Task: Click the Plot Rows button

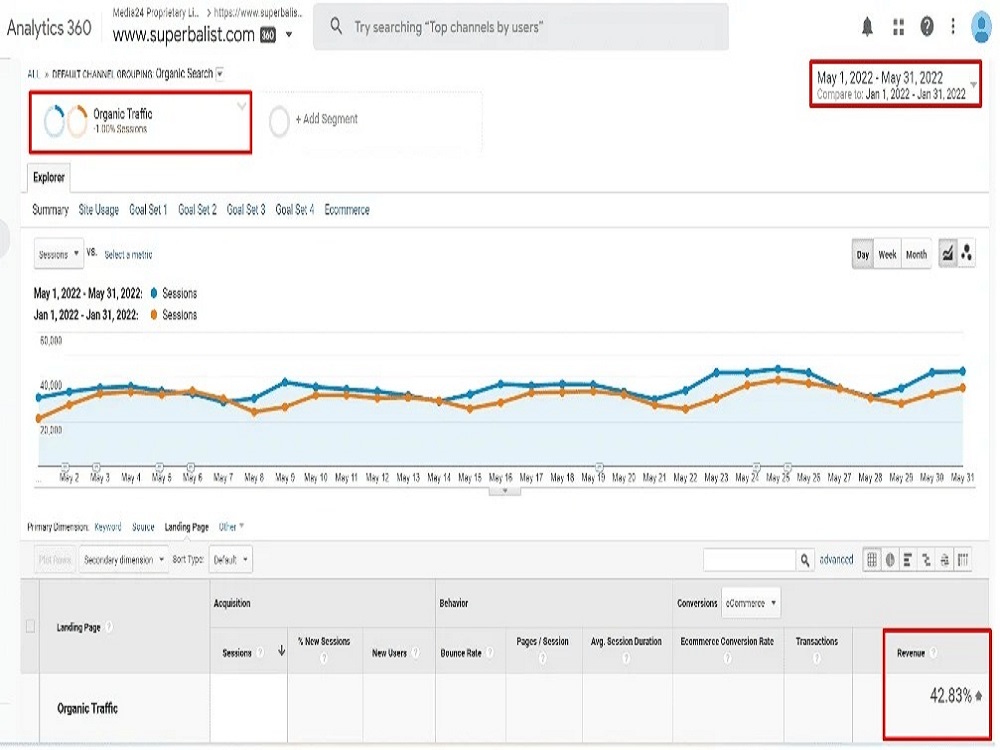Action: [54, 560]
